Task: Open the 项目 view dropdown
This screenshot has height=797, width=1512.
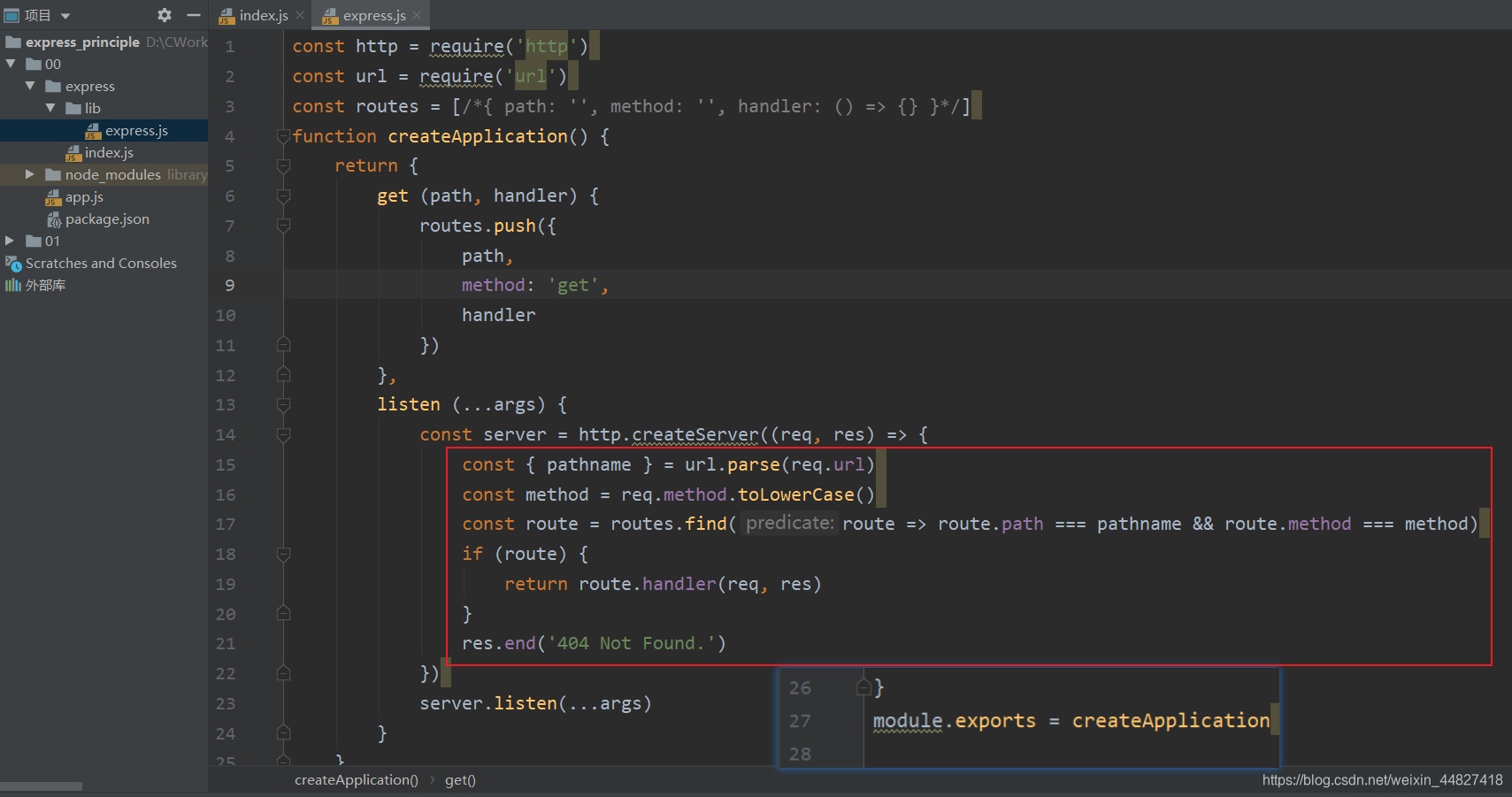Action: pos(65,16)
